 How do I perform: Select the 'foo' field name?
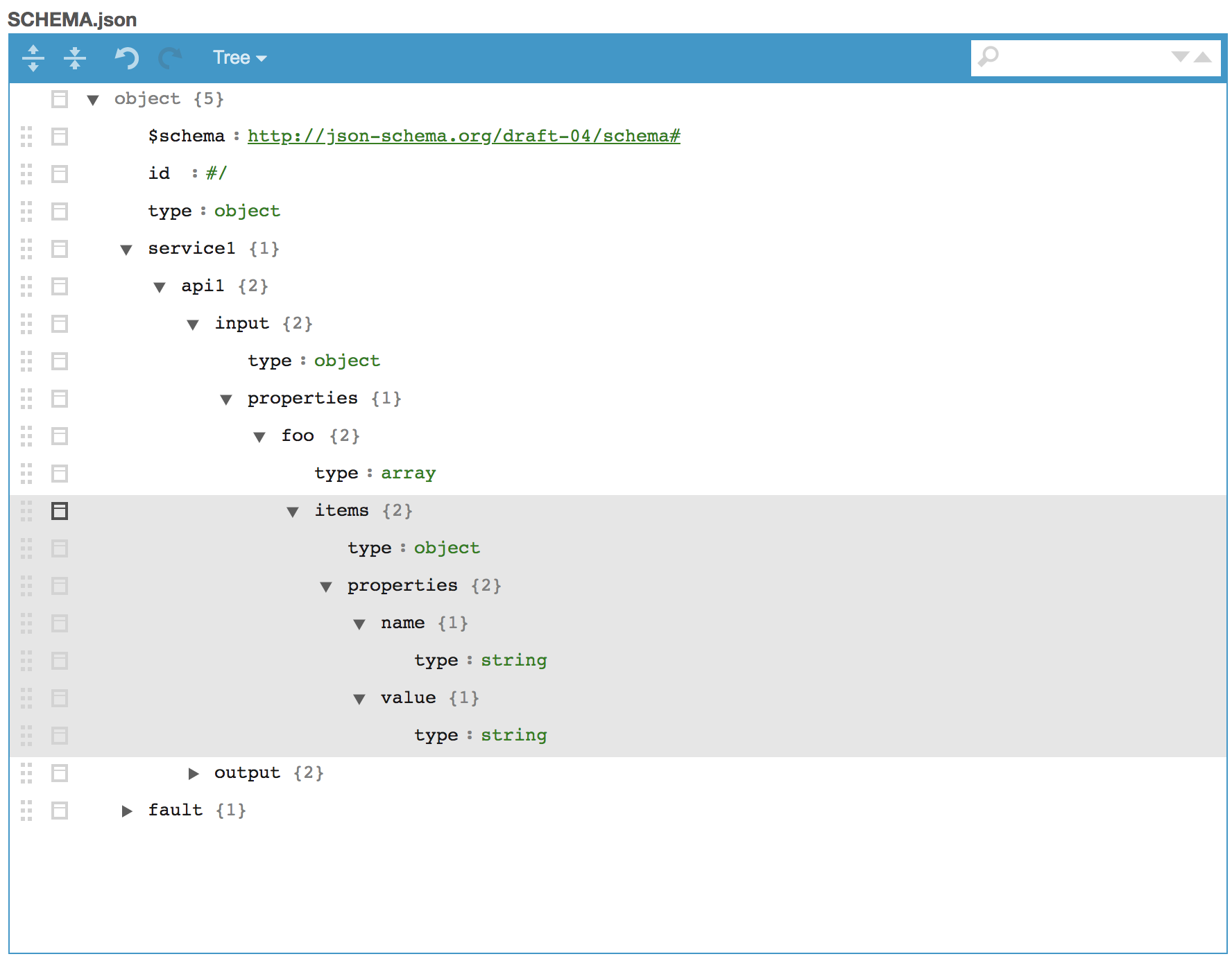(x=298, y=435)
